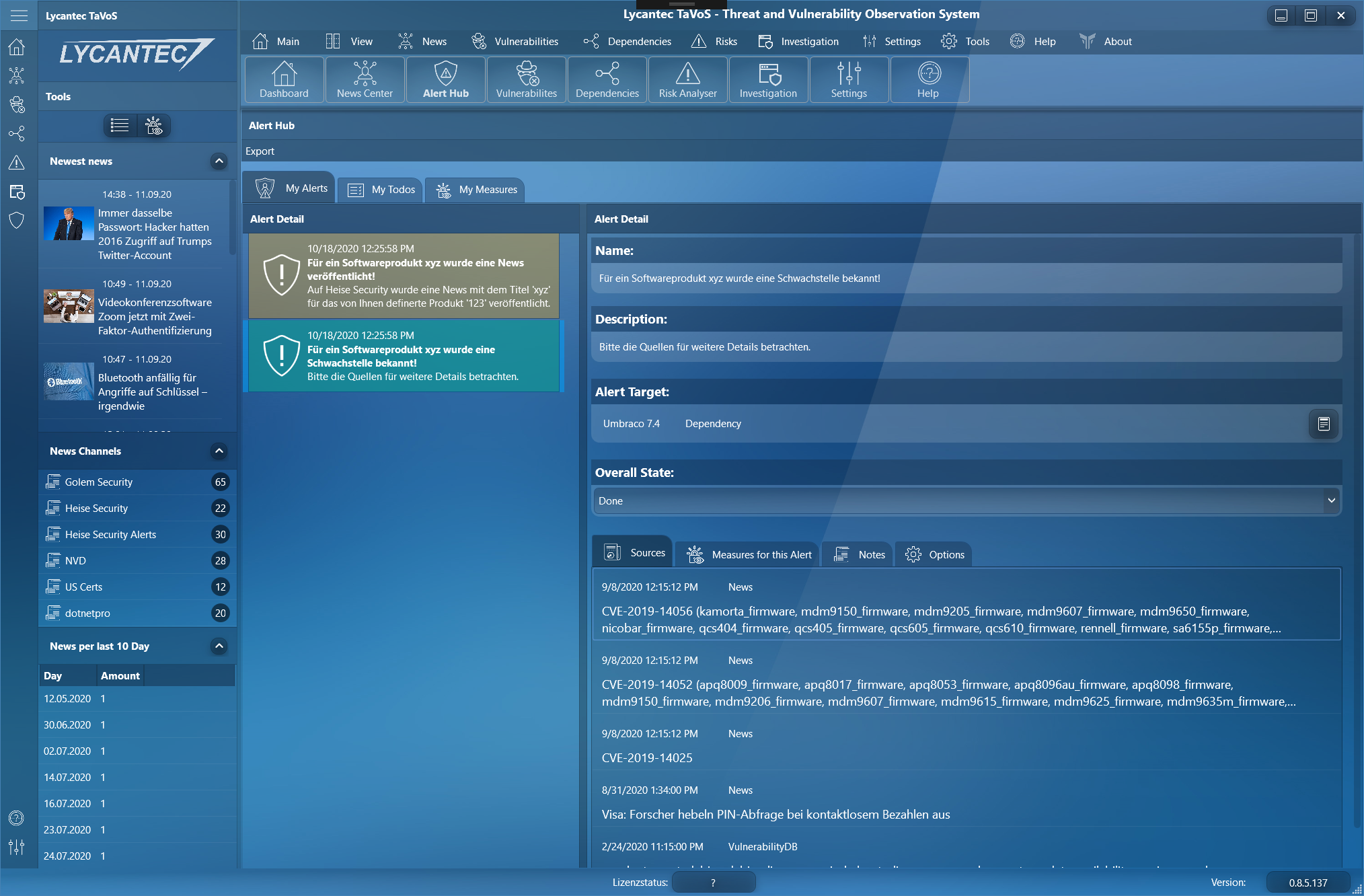The height and width of the screenshot is (896, 1364).
Task: Click the Export button
Action: 260,151
